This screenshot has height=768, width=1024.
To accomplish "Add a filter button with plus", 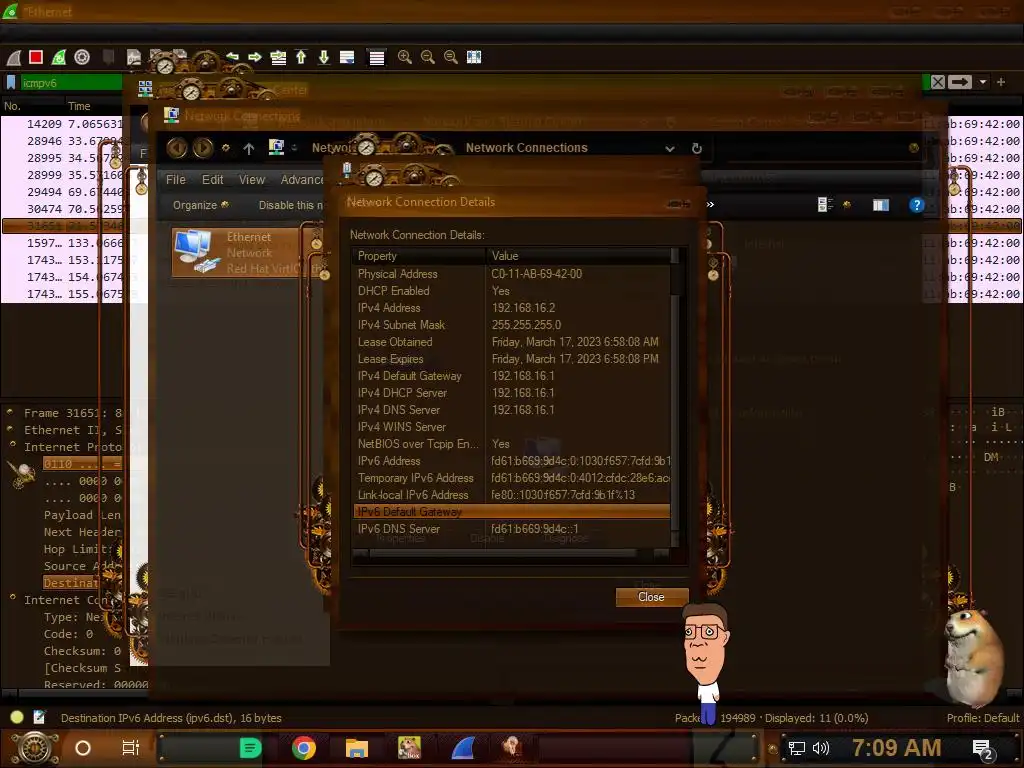I will click(1001, 82).
